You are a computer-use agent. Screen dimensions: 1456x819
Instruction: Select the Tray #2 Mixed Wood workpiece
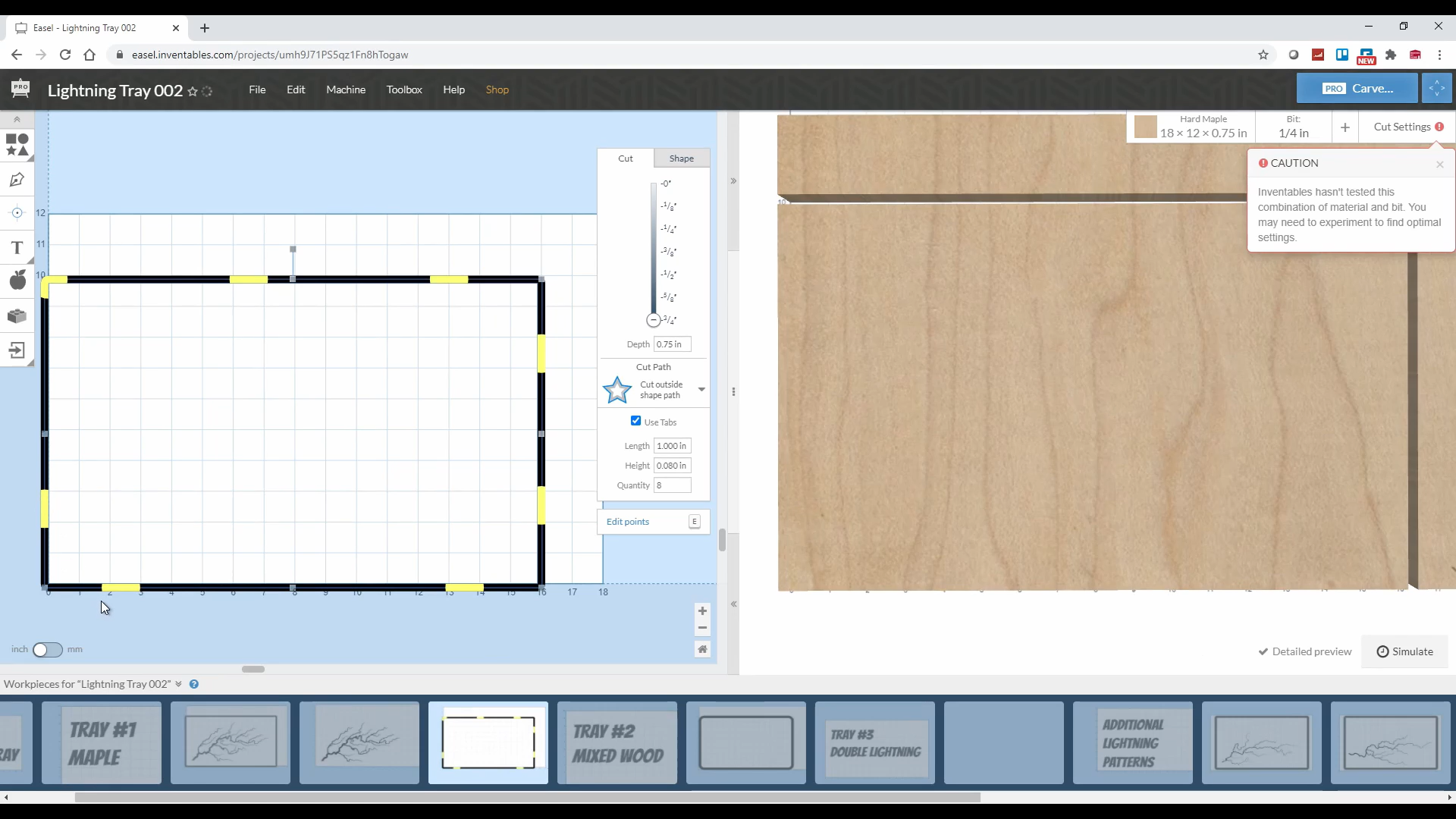617,742
